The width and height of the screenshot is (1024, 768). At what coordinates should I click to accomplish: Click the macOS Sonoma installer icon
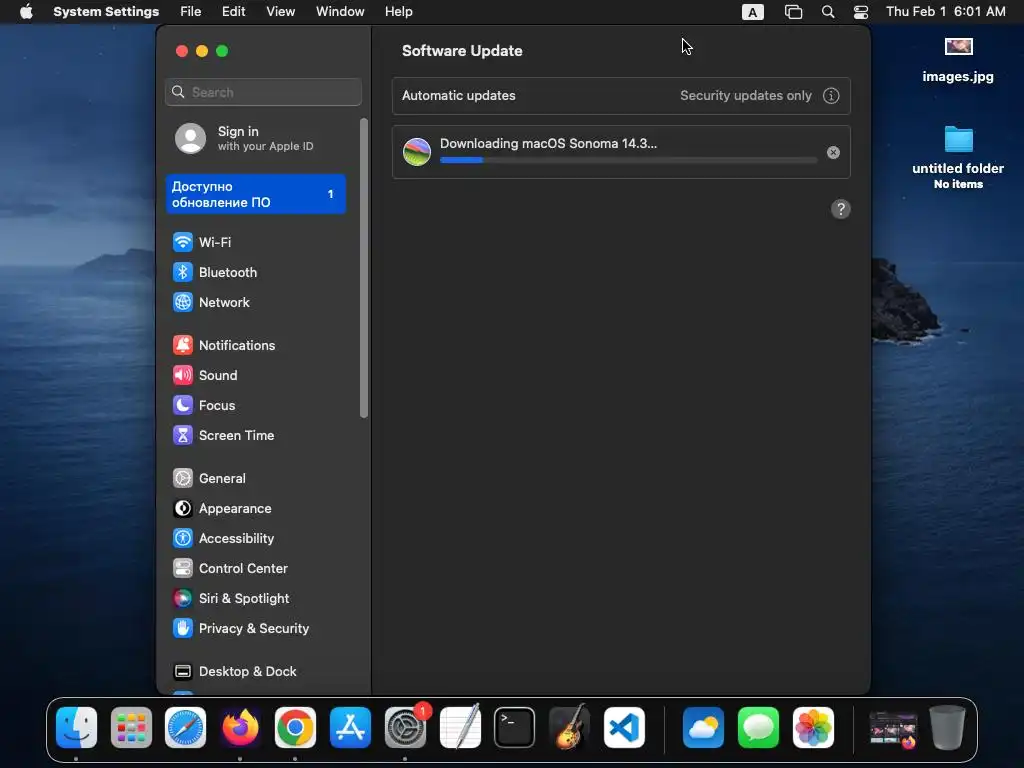(417, 152)
